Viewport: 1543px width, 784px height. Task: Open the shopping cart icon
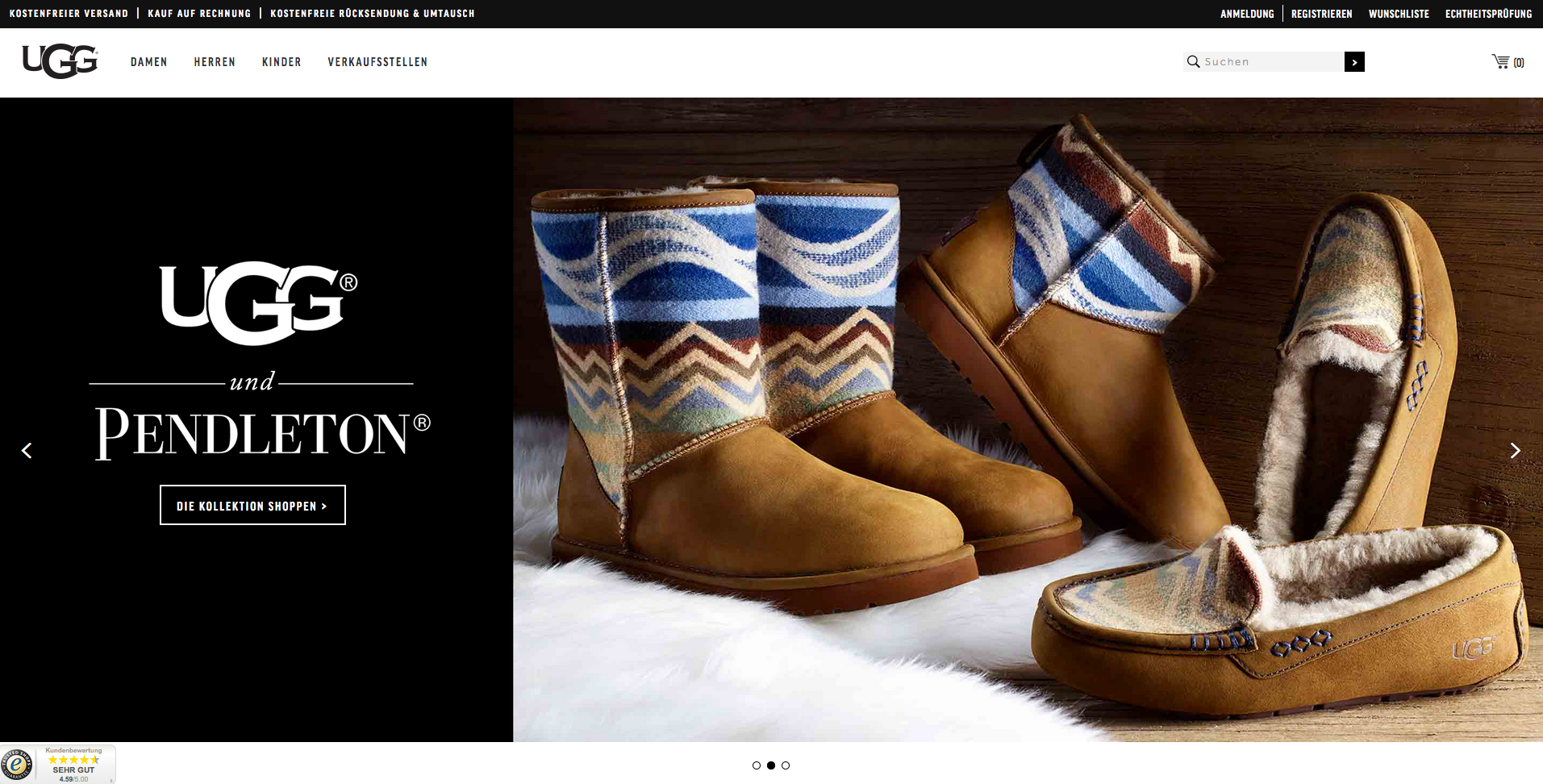click(1500, 61)
